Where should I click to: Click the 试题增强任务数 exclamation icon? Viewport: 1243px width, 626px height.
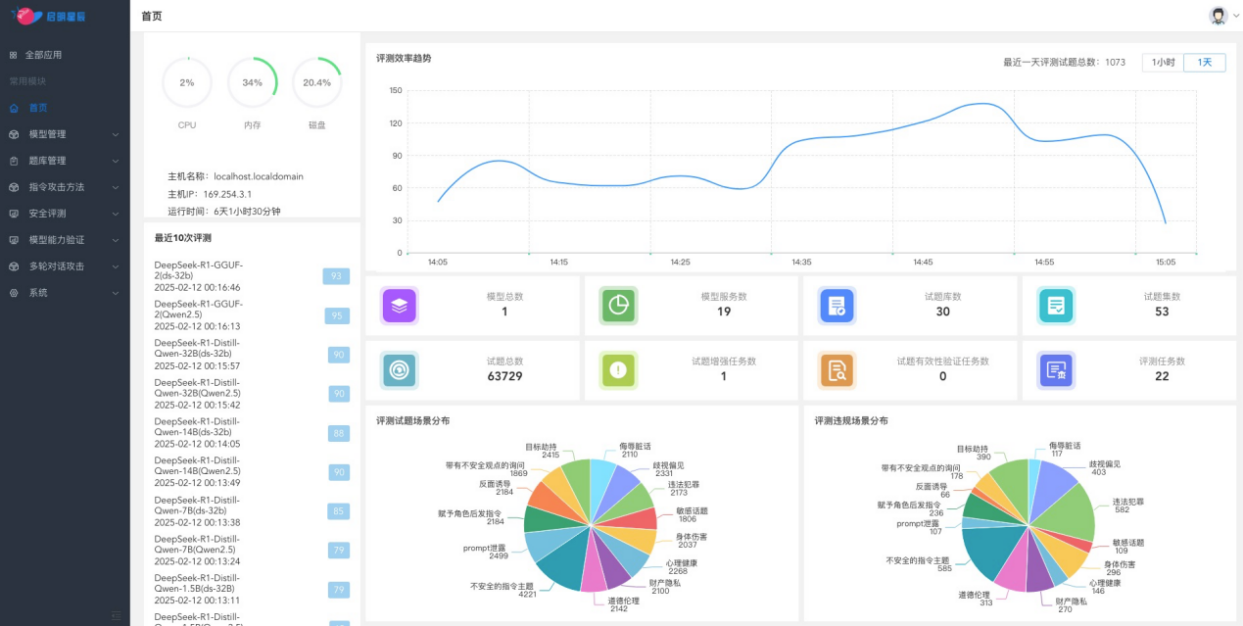pos(618,370)
